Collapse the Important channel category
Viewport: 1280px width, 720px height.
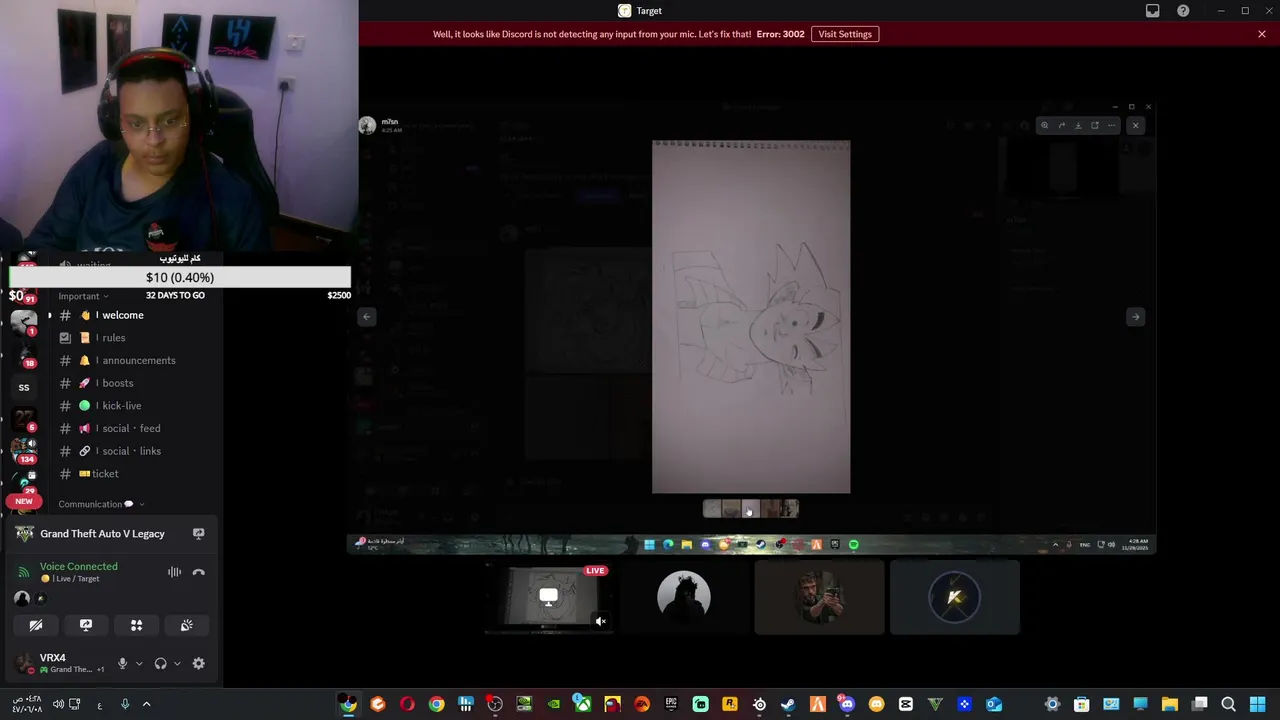click(83, 296)
